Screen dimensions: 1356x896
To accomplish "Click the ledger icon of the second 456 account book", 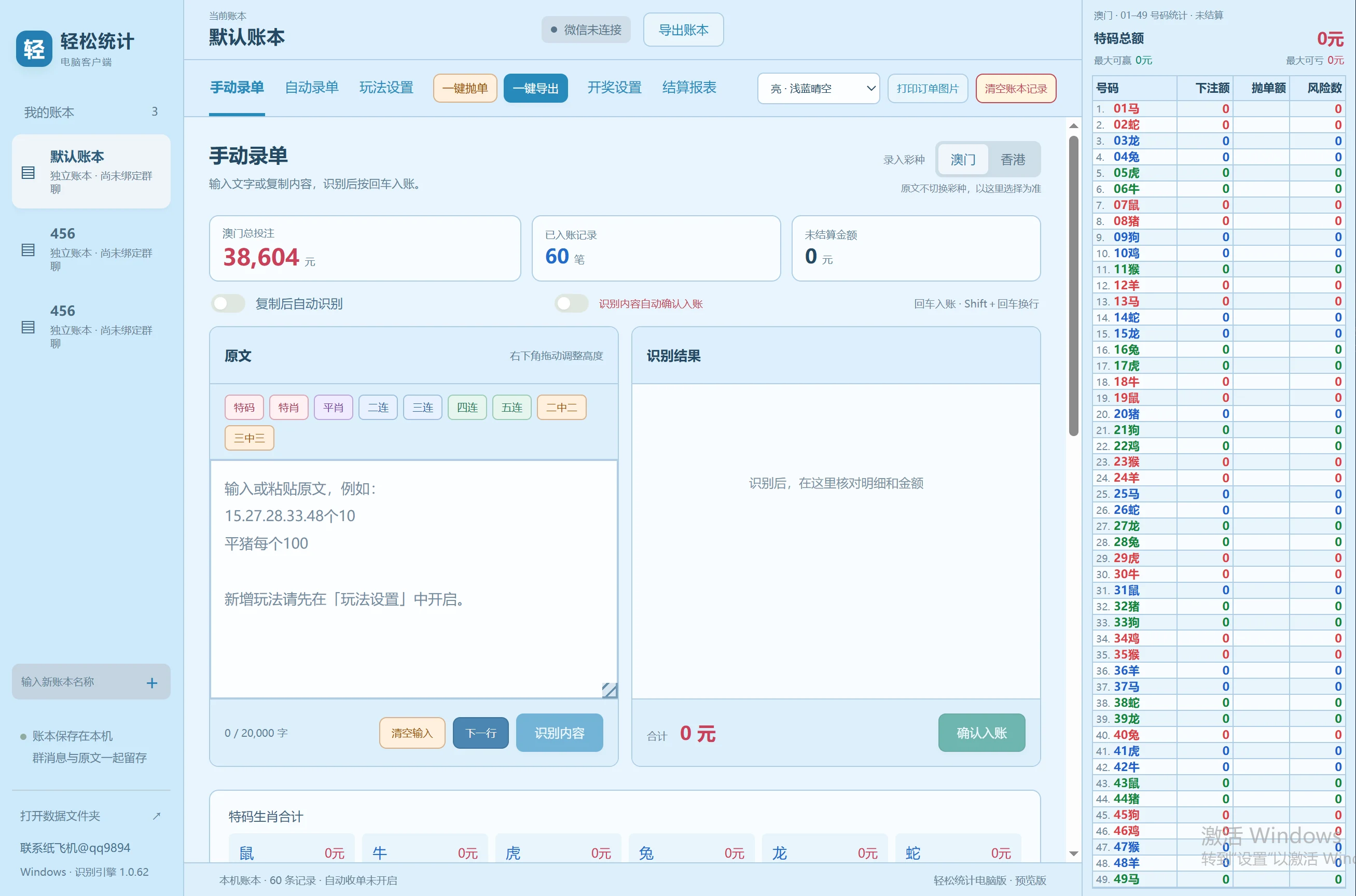I will pos(28,327).
